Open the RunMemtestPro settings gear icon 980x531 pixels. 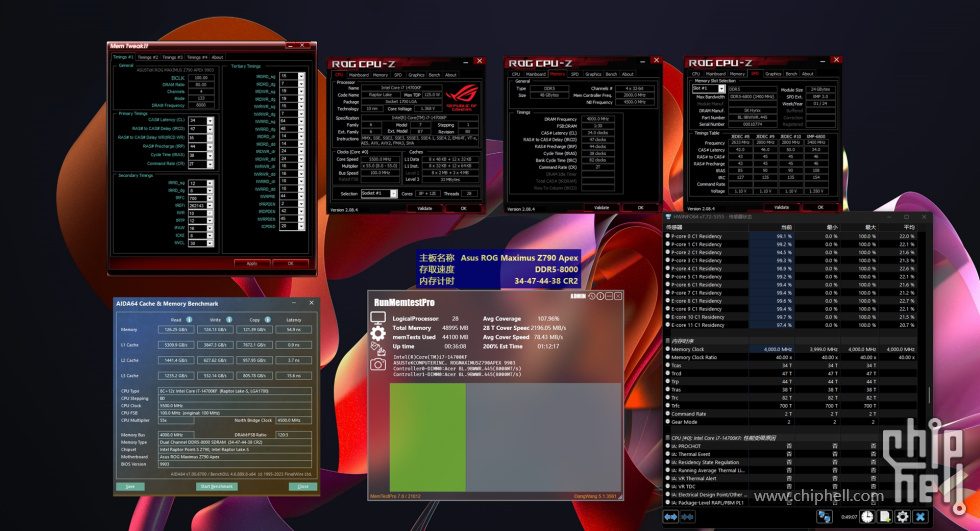tap(378, 334)
